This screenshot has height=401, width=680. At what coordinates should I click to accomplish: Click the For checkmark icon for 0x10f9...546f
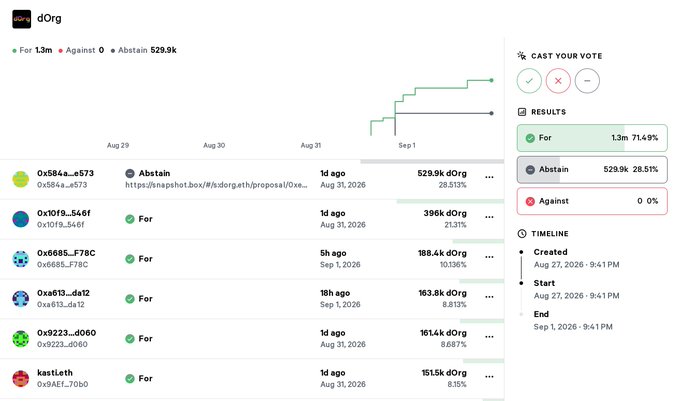click(130, 219)
